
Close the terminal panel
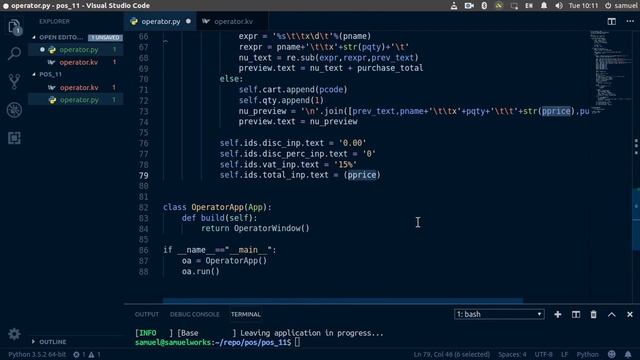click(630, 314)
